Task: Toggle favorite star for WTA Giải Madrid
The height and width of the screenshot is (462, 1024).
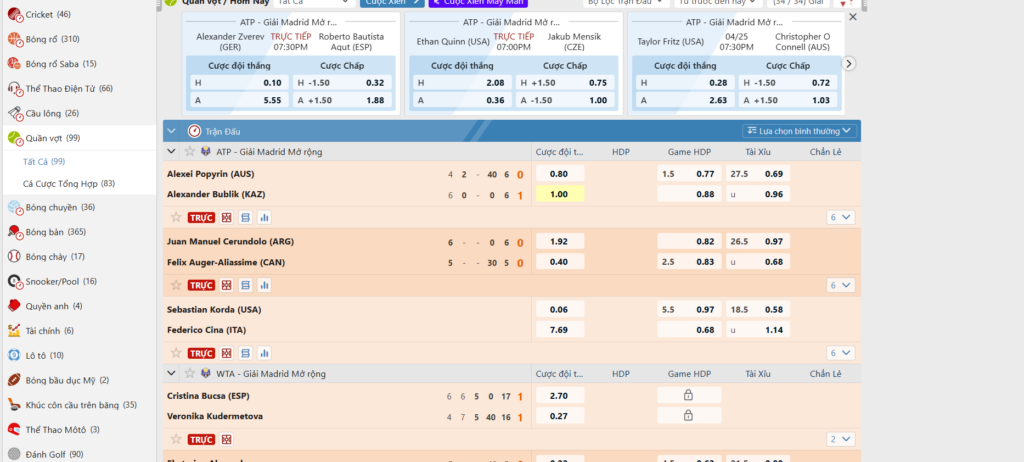Action: (x=189, y=373)
